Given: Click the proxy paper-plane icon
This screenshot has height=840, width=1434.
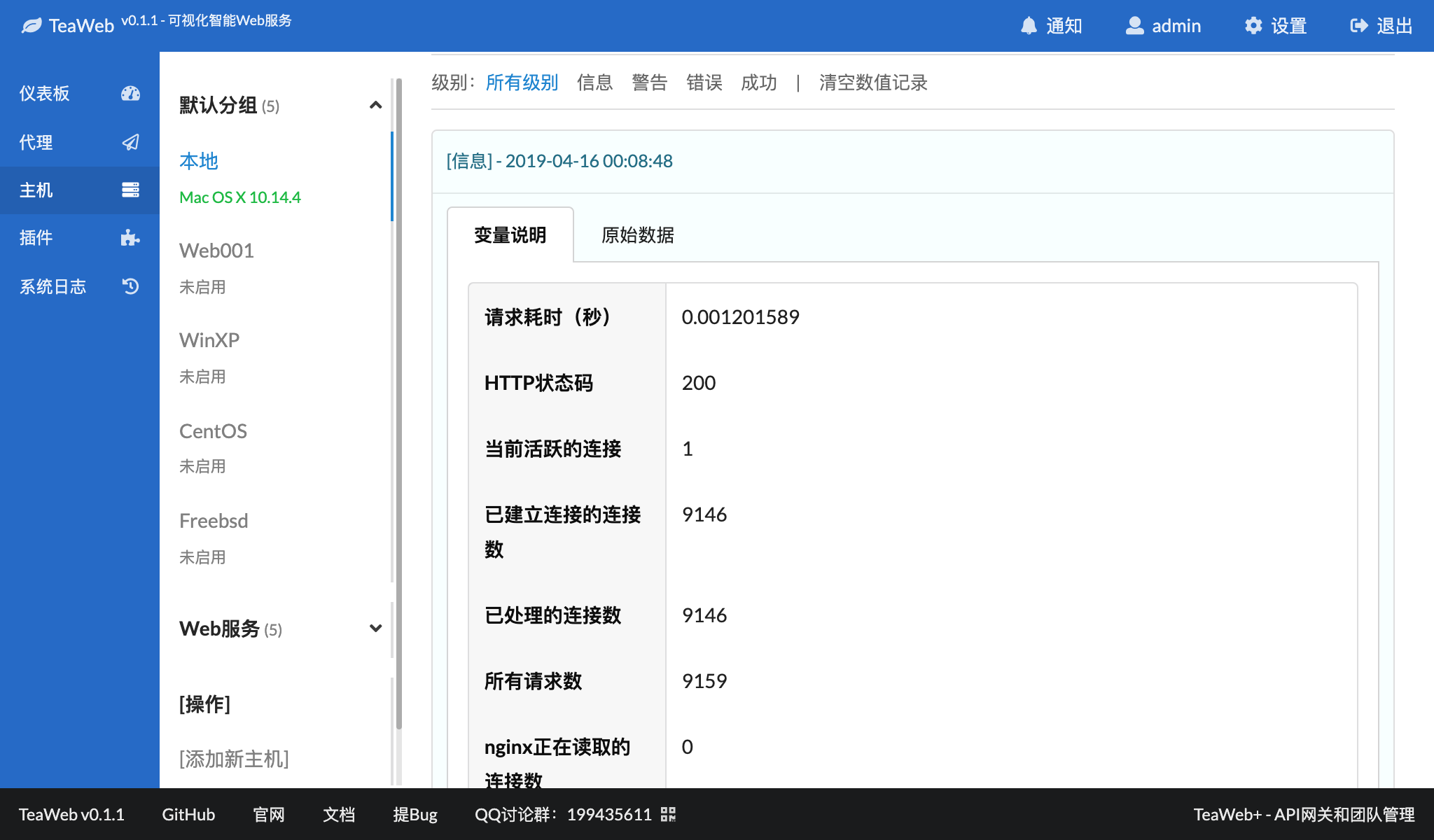Looking at the screenshot, I should 130,142.
